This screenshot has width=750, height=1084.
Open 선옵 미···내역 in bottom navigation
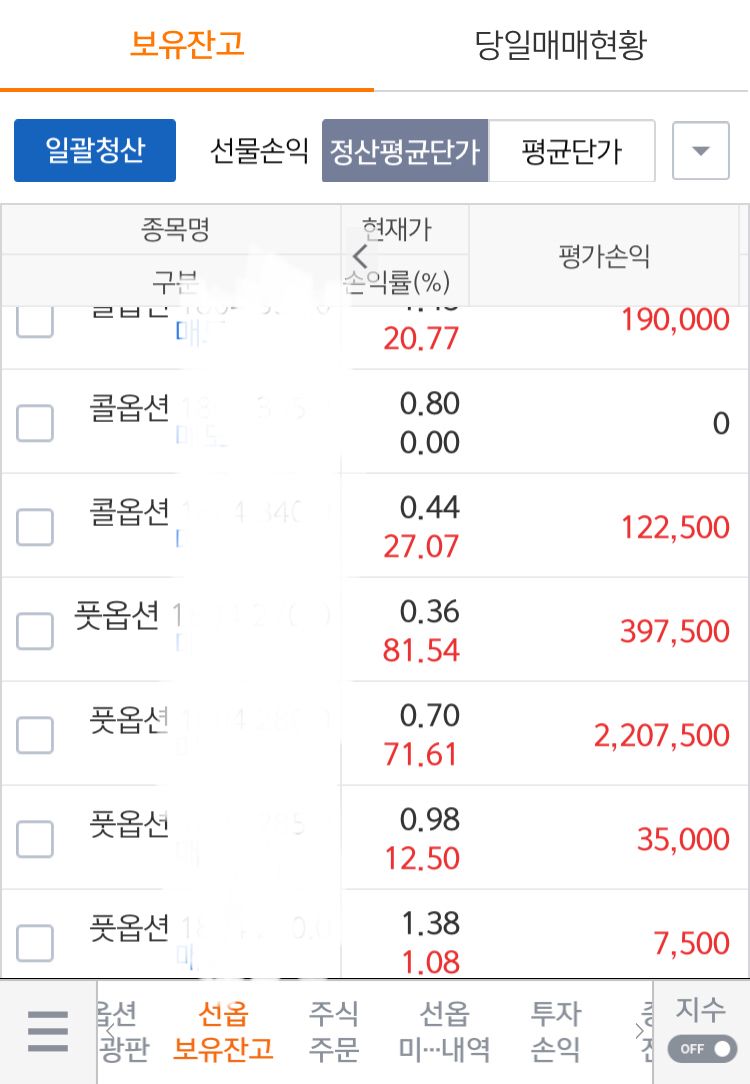[444, 1031]
